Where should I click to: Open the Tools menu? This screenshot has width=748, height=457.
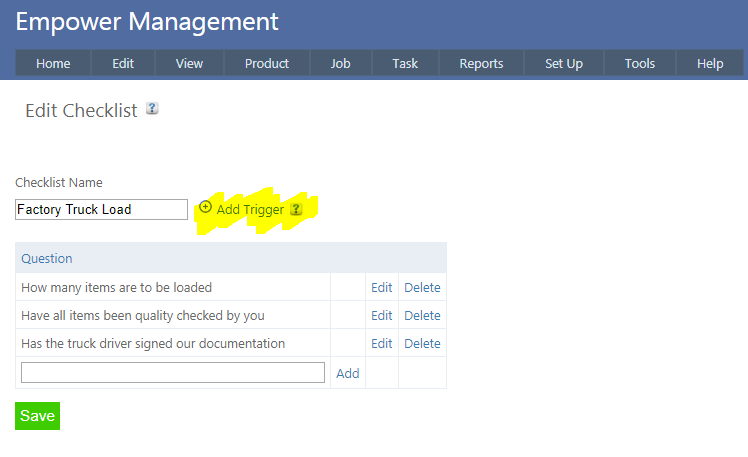tap(640, 63)
